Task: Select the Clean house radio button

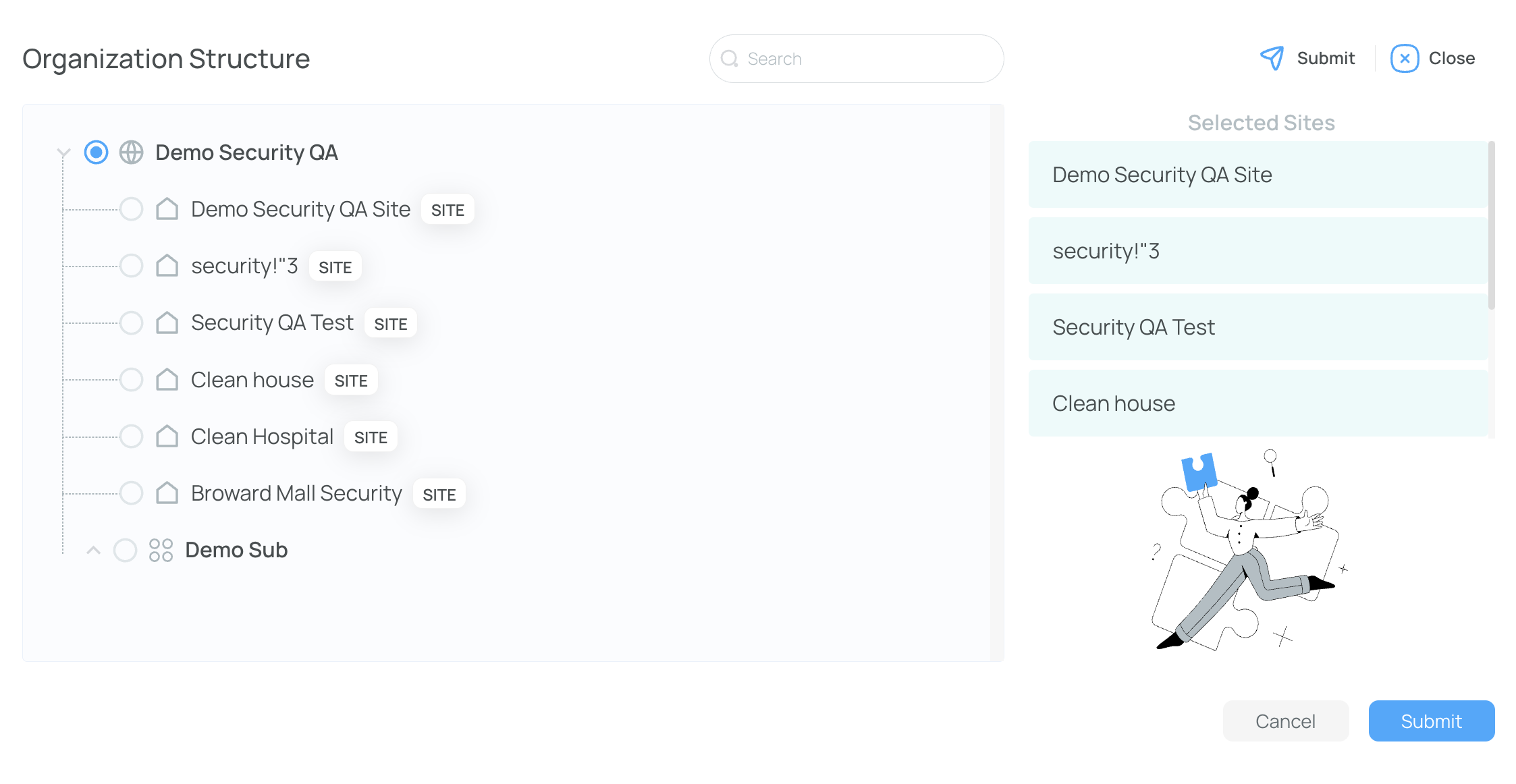Action: click(x=131, y=380)
